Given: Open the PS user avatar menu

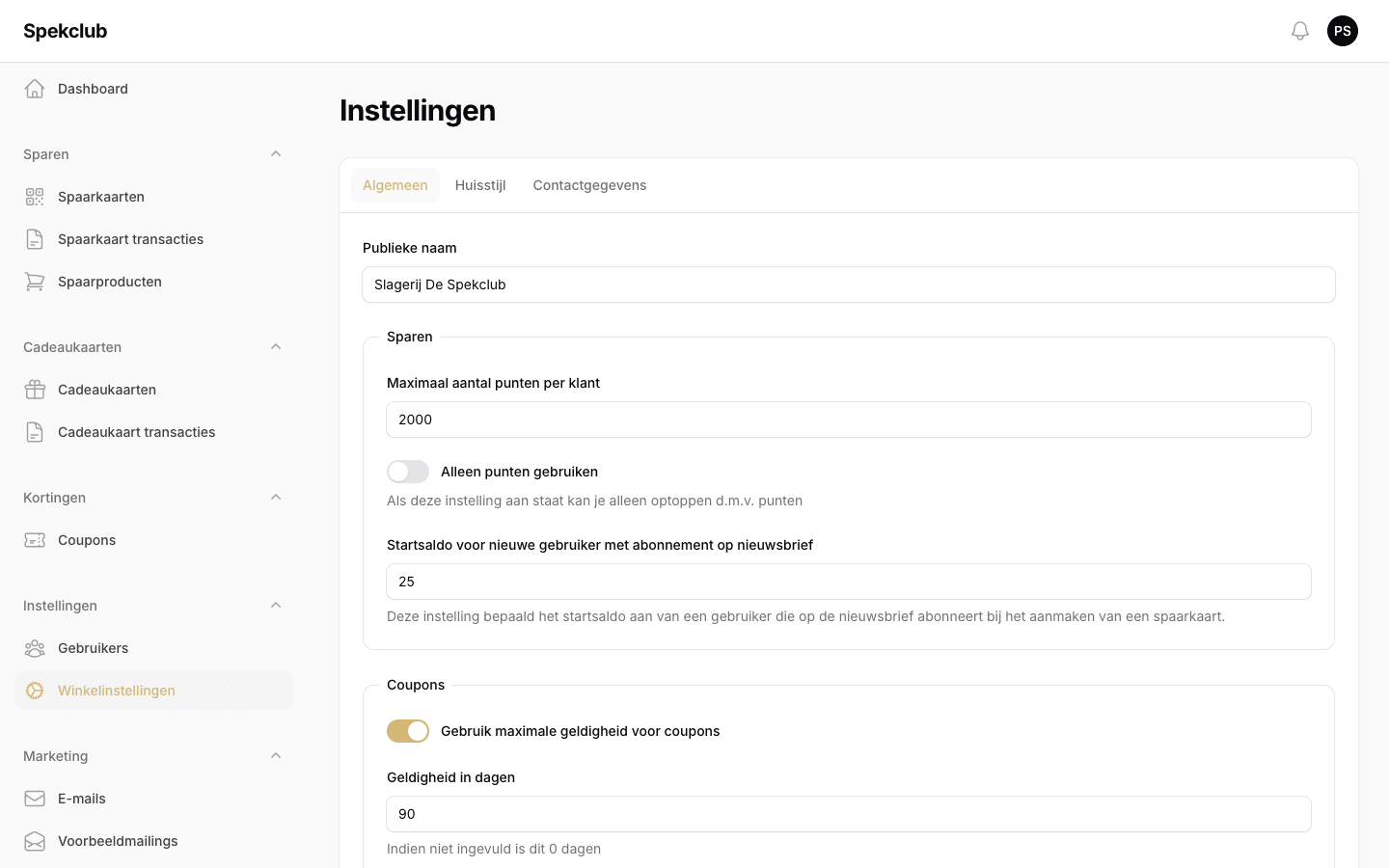Looking at the screenshot, I should (1343, 31).
